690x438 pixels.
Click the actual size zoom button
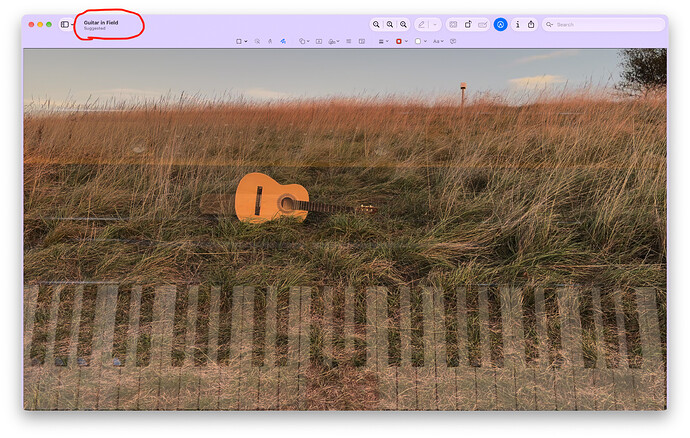(390, 25)
